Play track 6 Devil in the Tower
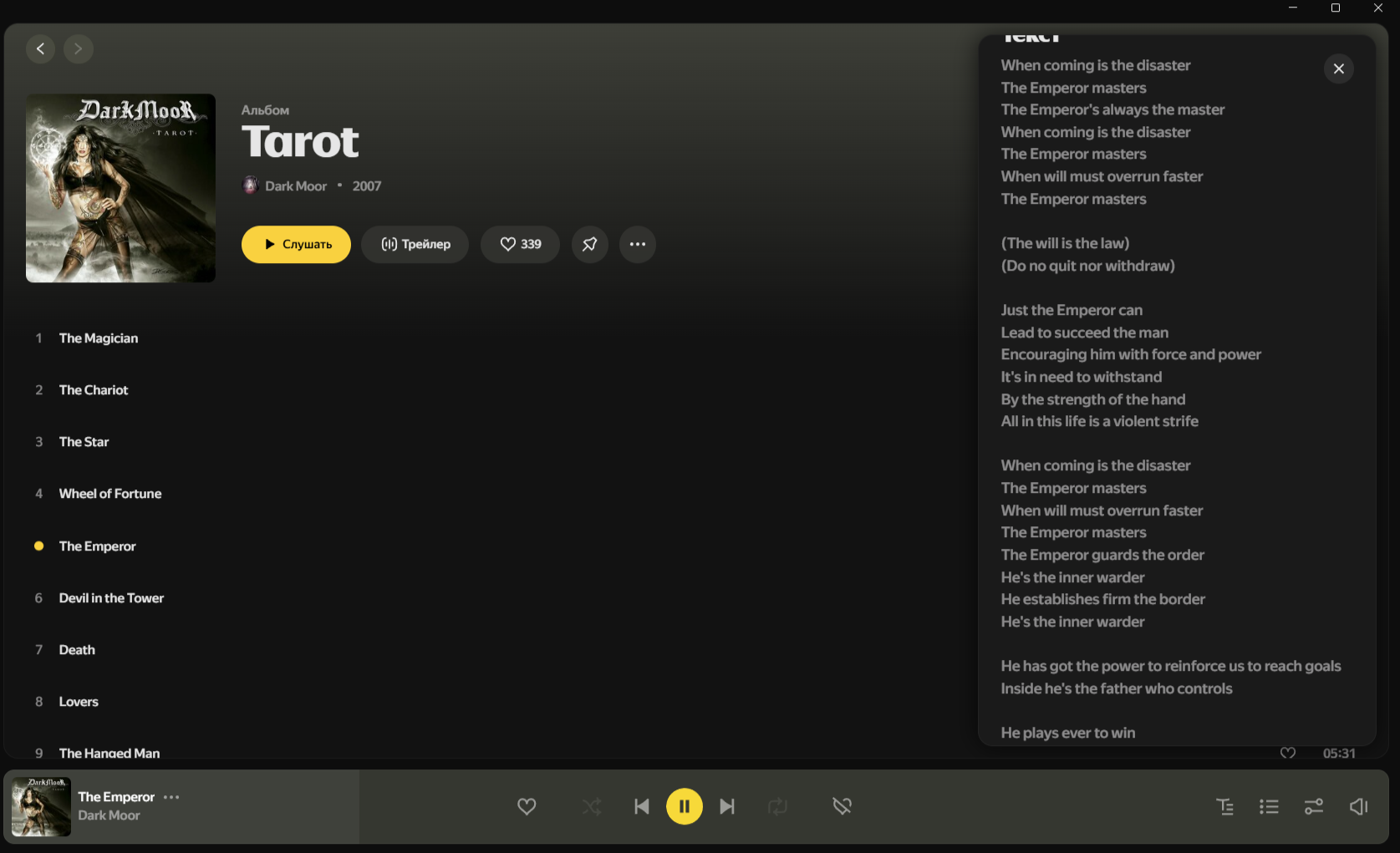The image size is (1400, 853). [111, 598]
